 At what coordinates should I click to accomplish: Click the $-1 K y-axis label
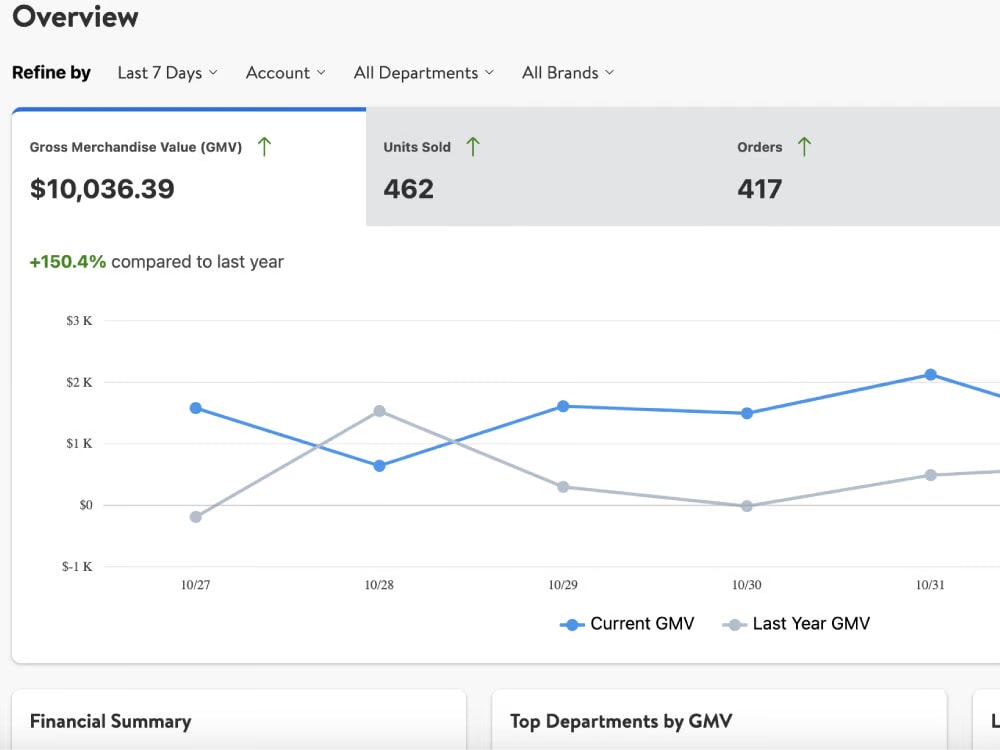click(77, 566)
